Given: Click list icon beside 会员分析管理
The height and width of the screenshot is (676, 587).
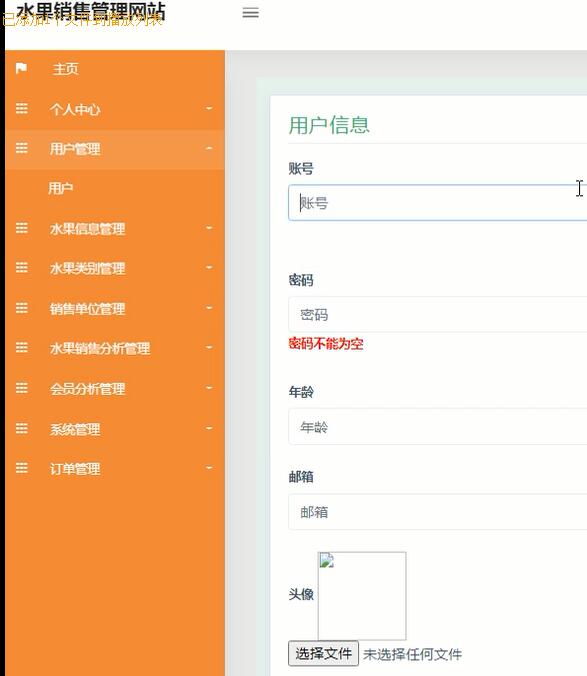Looking at the screenshot, I should click(22, 388).
